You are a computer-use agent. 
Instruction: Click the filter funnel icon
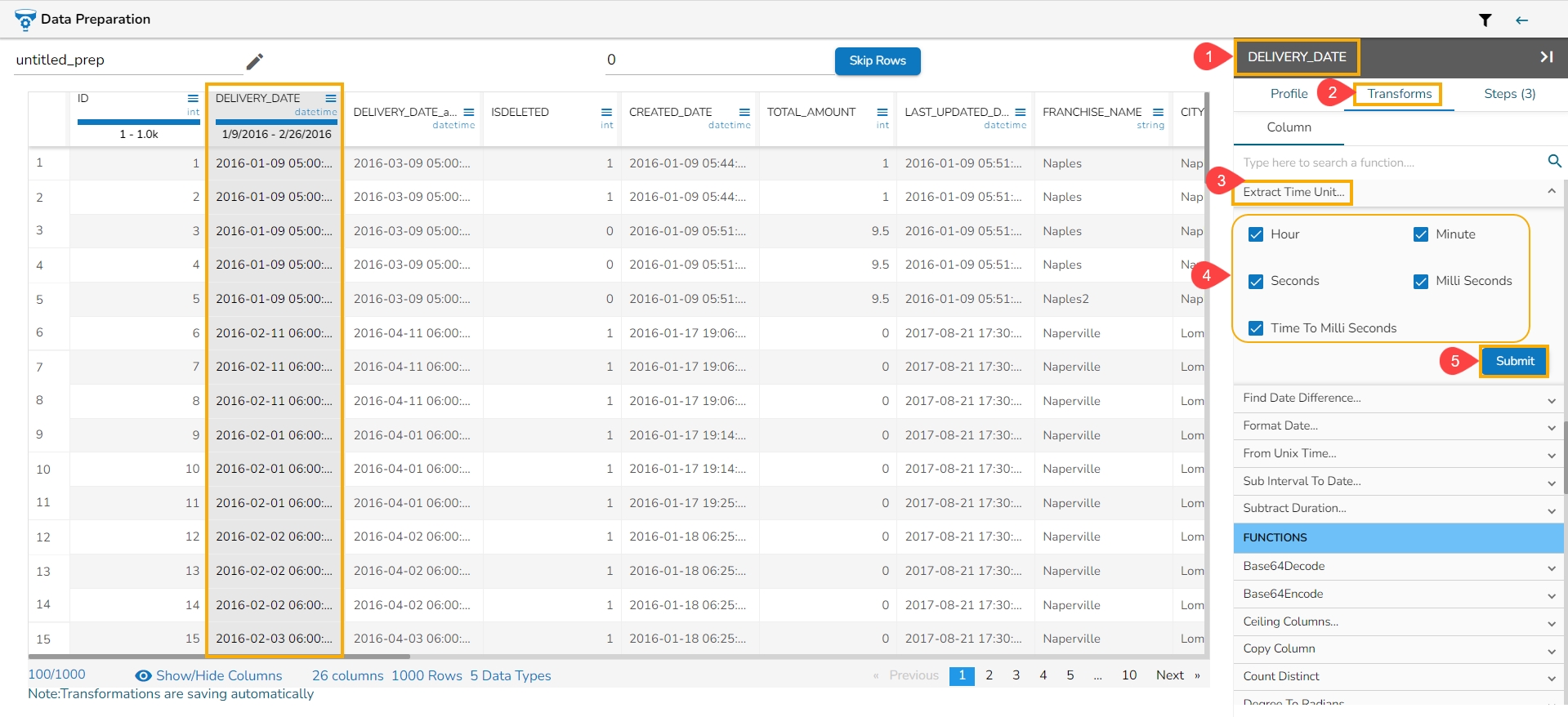[x=1485, y=20]
